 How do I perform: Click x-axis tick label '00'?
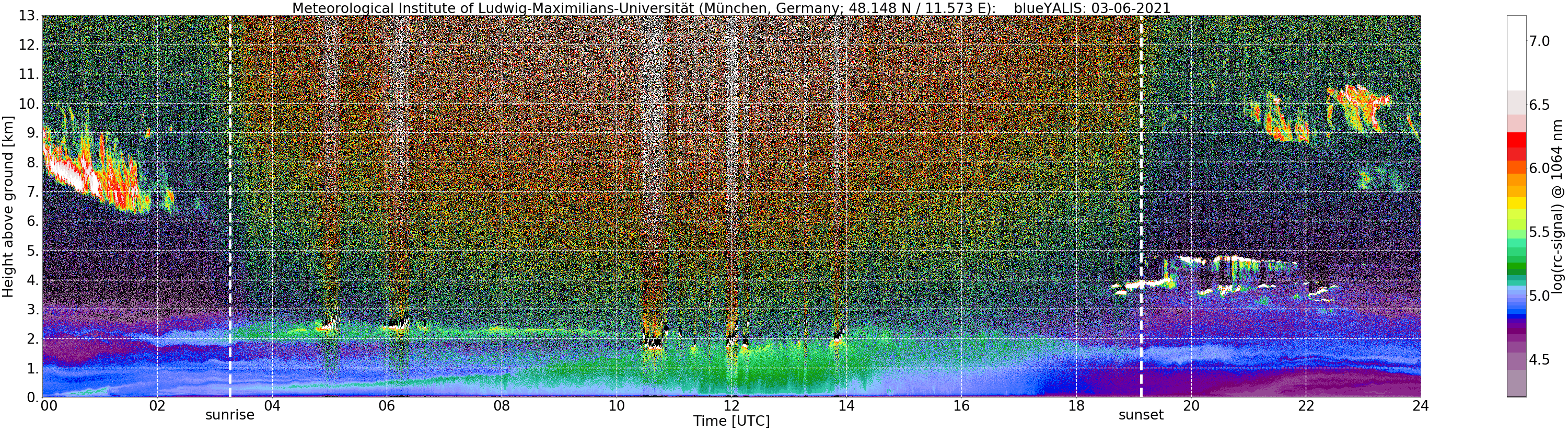pyautogui.click(x=48, y=406)
